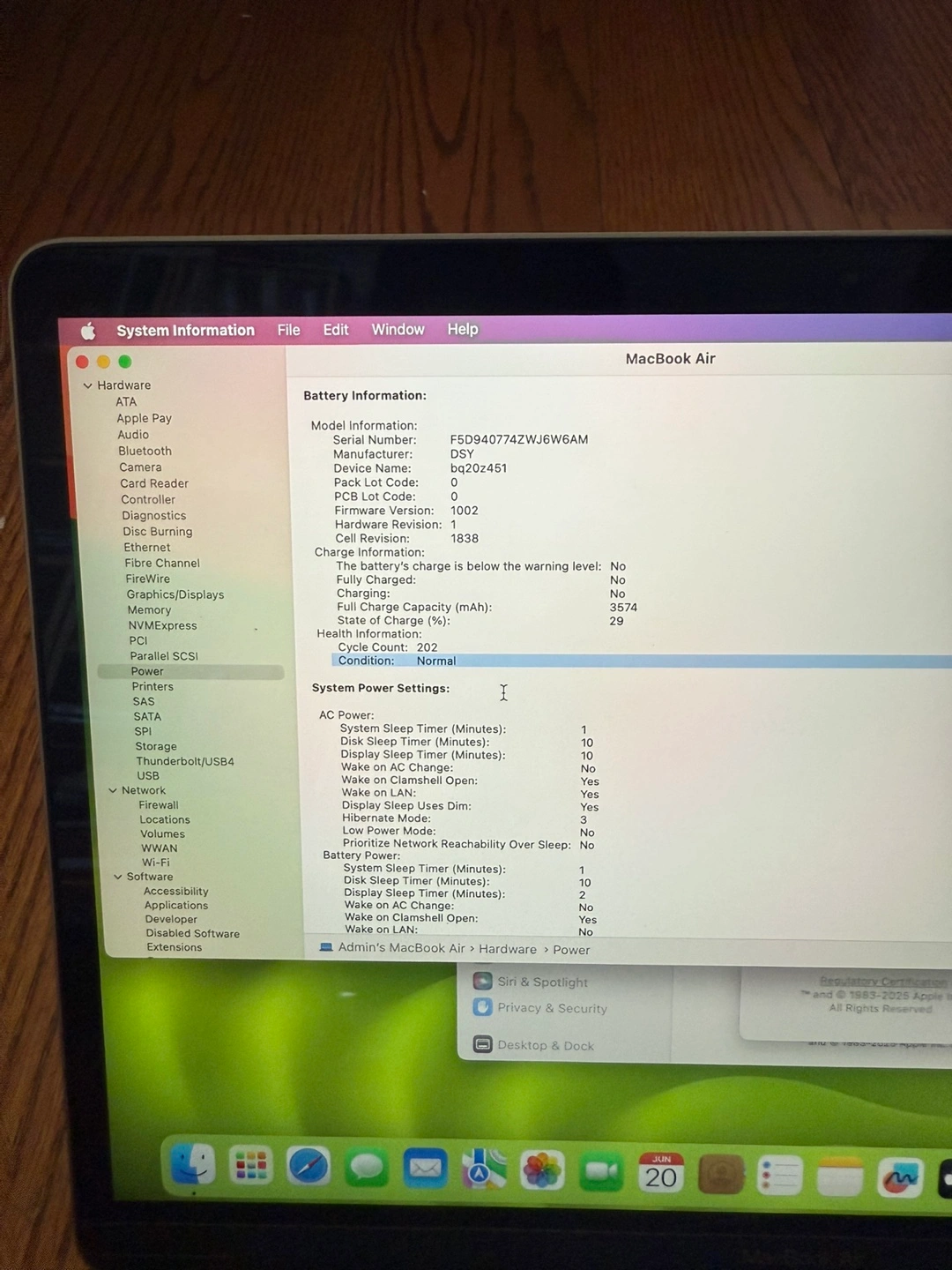Collapse the Network section chevron
952x1270 pixels.
(112, 790)
